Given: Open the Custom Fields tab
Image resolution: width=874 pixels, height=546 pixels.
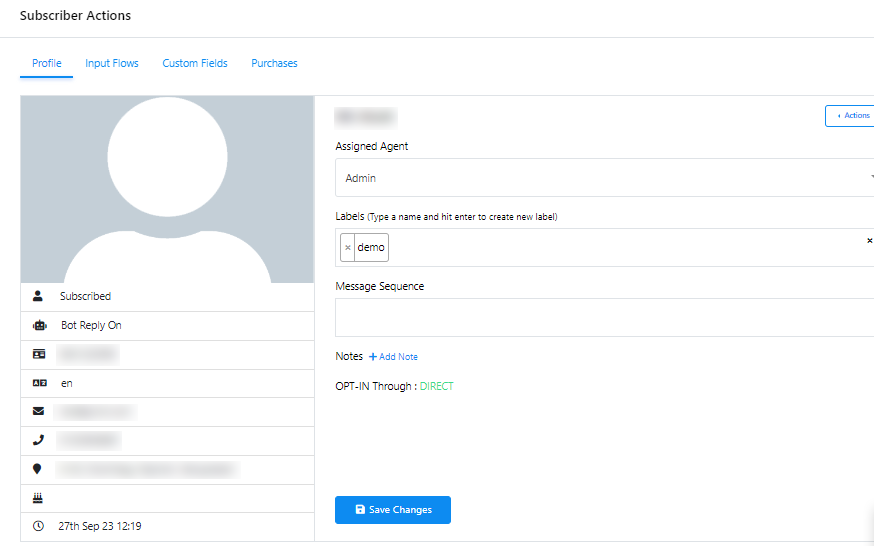Looking at the screenshot, I should 195,63.
